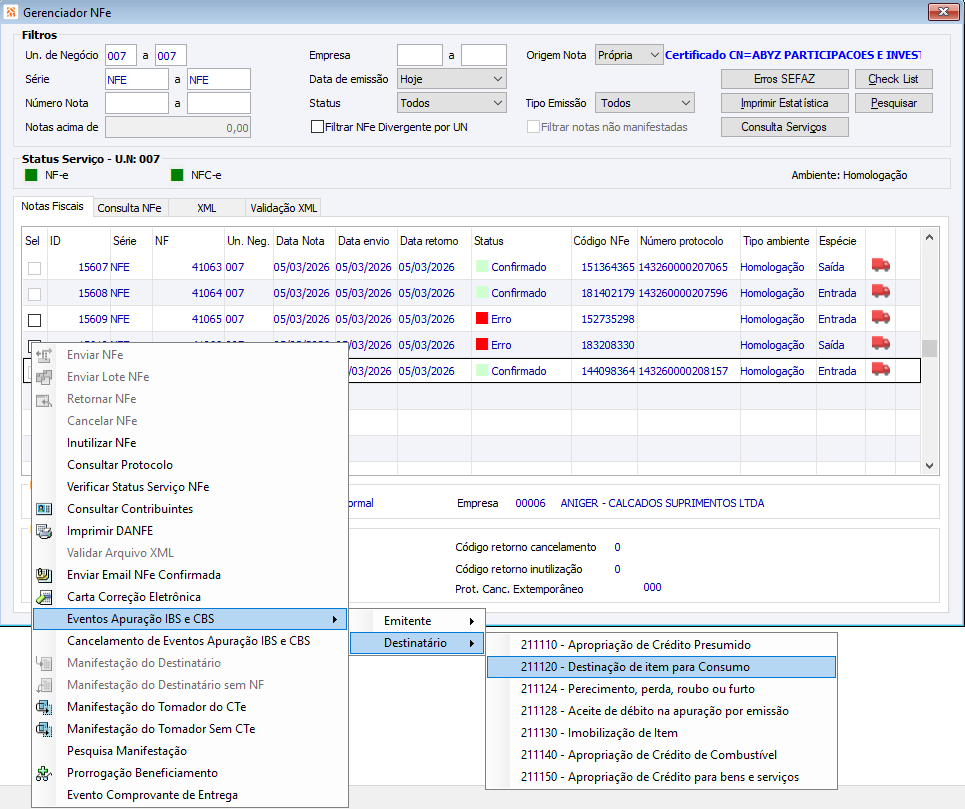Click the Carta Correção Eletrônica icon
Screen dimensions: 965x809
44,597
